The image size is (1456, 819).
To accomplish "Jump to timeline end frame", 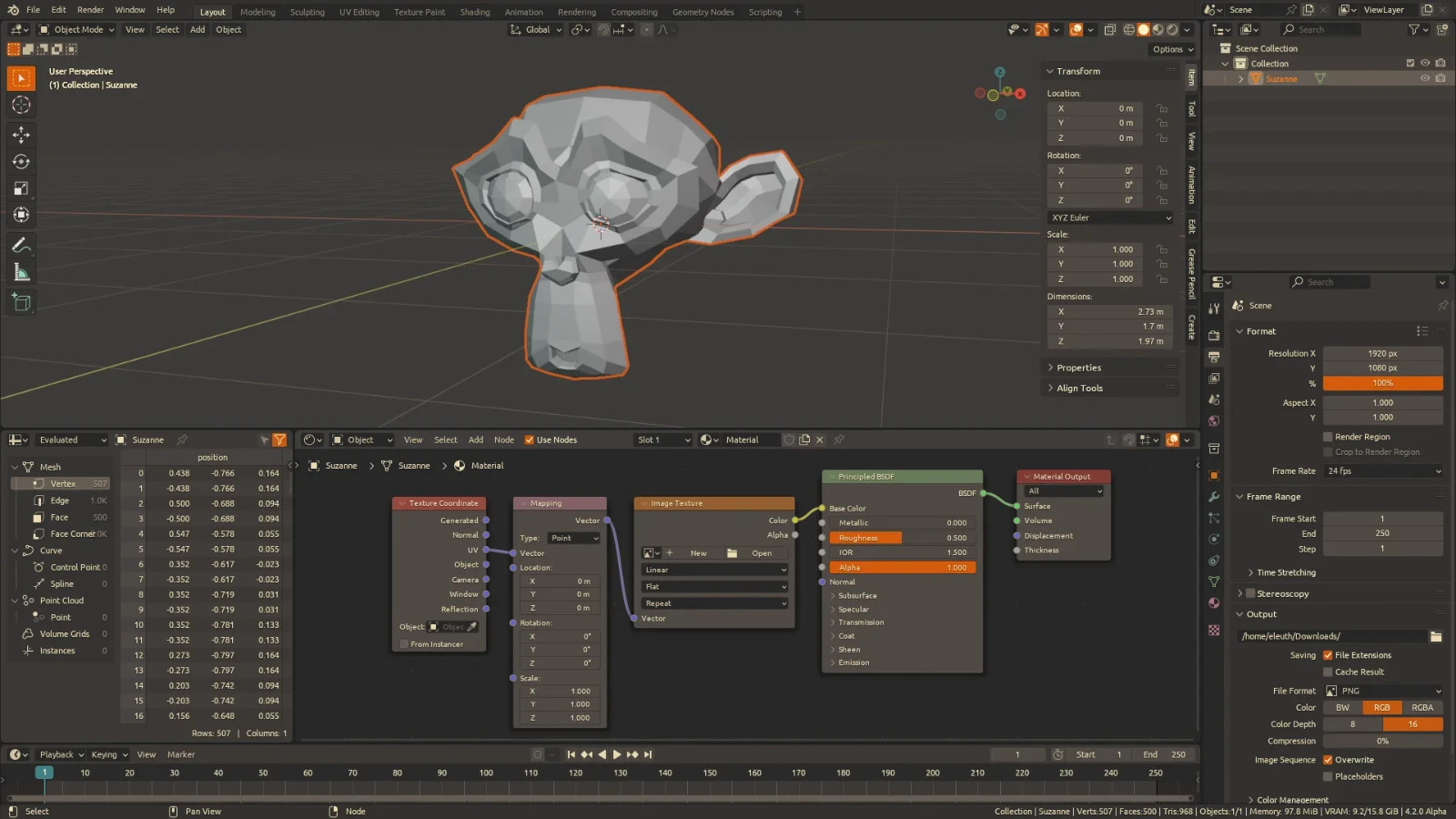I will coord(648,754).
